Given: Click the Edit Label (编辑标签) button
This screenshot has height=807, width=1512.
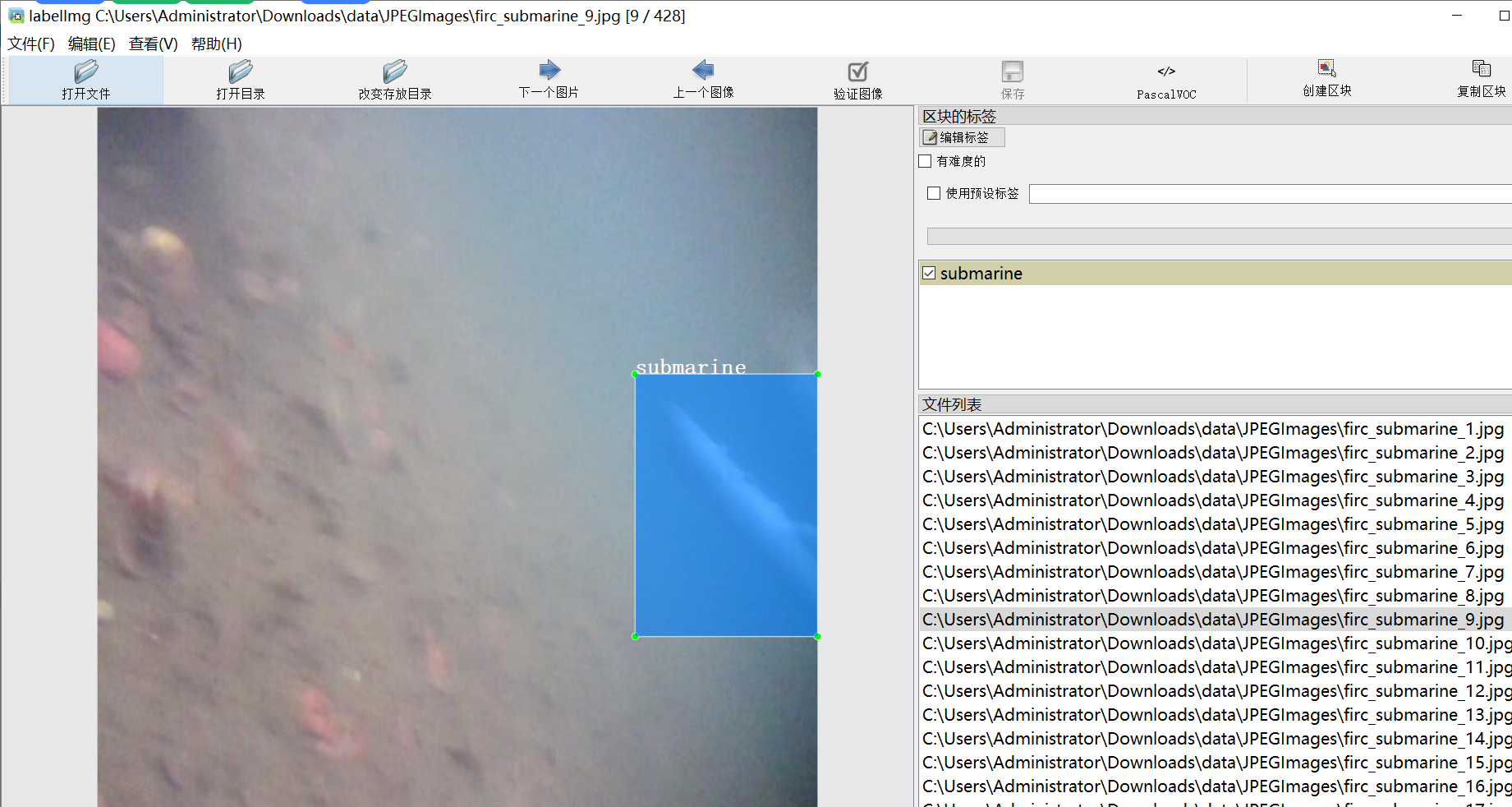Looking at the screenshot, I should [x=962, y=138].
